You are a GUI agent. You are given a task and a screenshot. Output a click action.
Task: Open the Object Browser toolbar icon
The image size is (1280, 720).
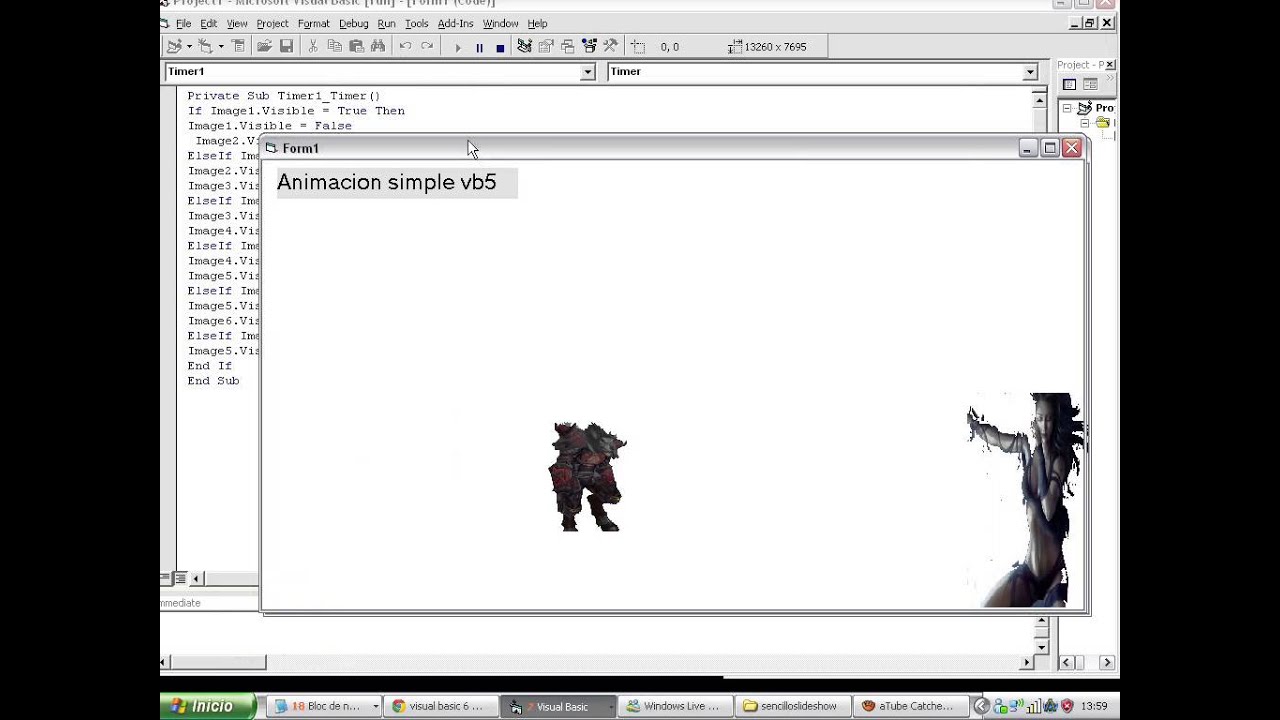coord(589,46)
